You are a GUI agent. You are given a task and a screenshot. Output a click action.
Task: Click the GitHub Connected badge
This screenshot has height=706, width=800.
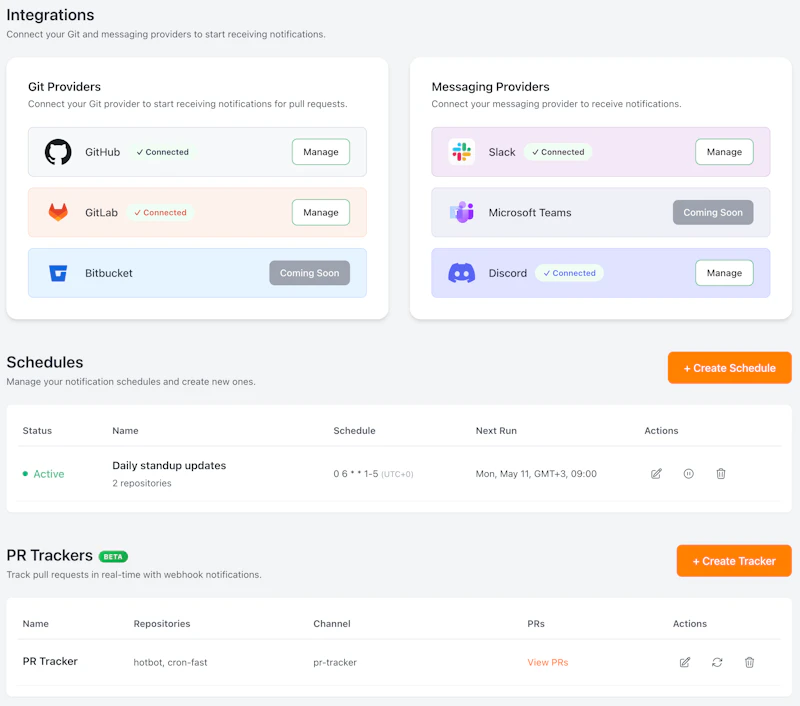(x=162, y=152)
